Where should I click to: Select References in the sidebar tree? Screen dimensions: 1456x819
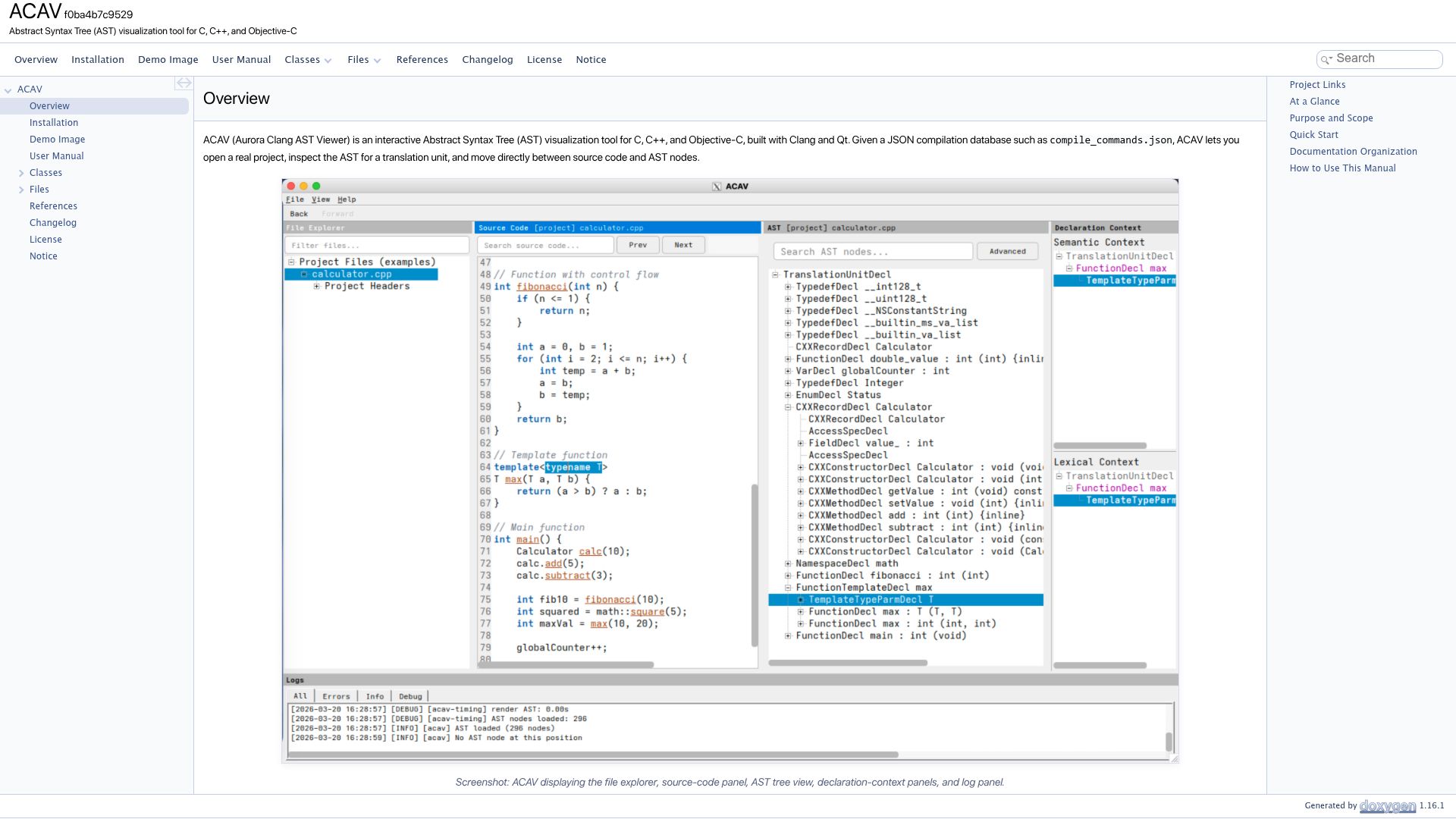coord(53,206)
